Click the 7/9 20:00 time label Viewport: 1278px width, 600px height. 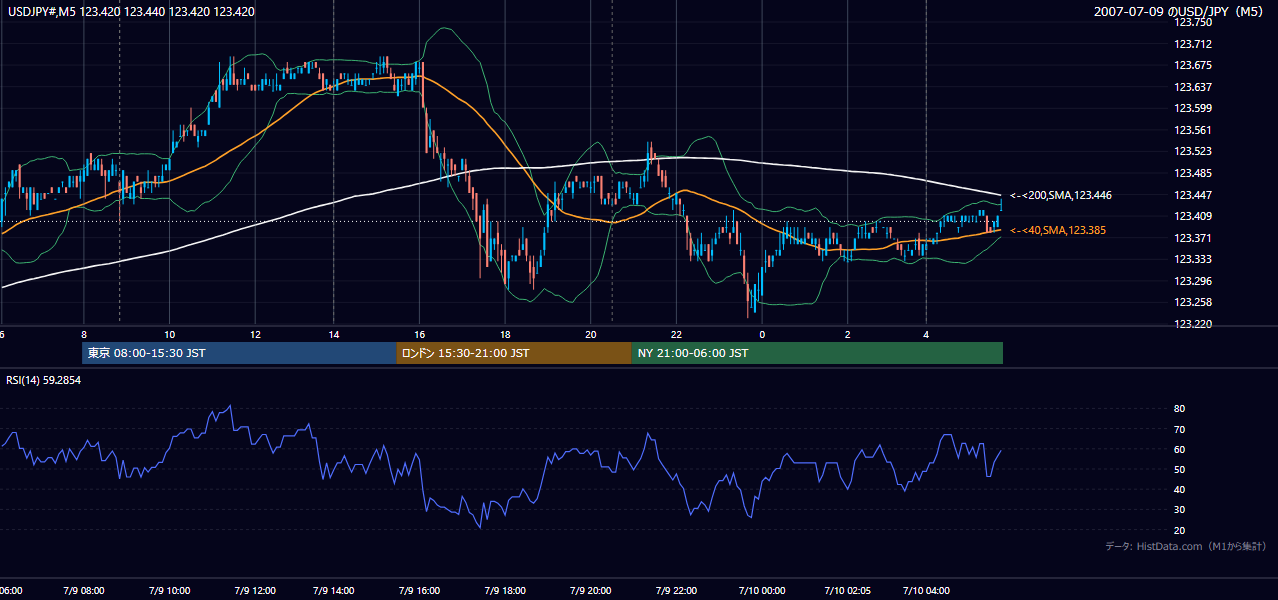(x=591, y=590)
